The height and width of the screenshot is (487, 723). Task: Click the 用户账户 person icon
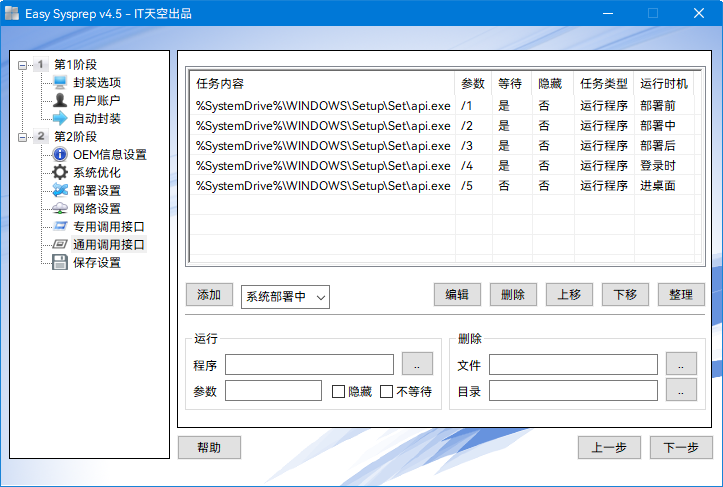[x=60, y=101]
